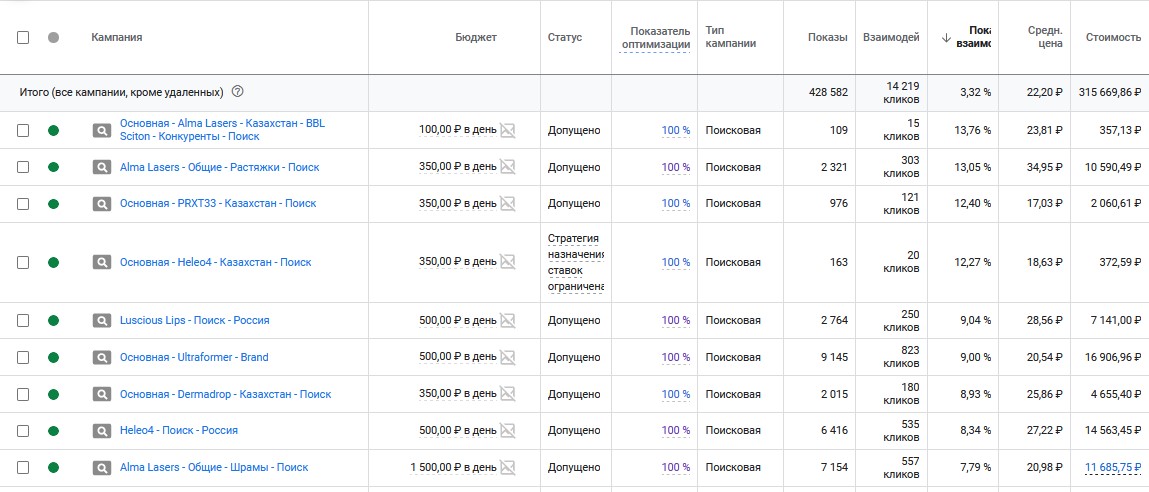The image size is (1149, 492).
Task: Click the help icon next to Итого
Action: 237,92
